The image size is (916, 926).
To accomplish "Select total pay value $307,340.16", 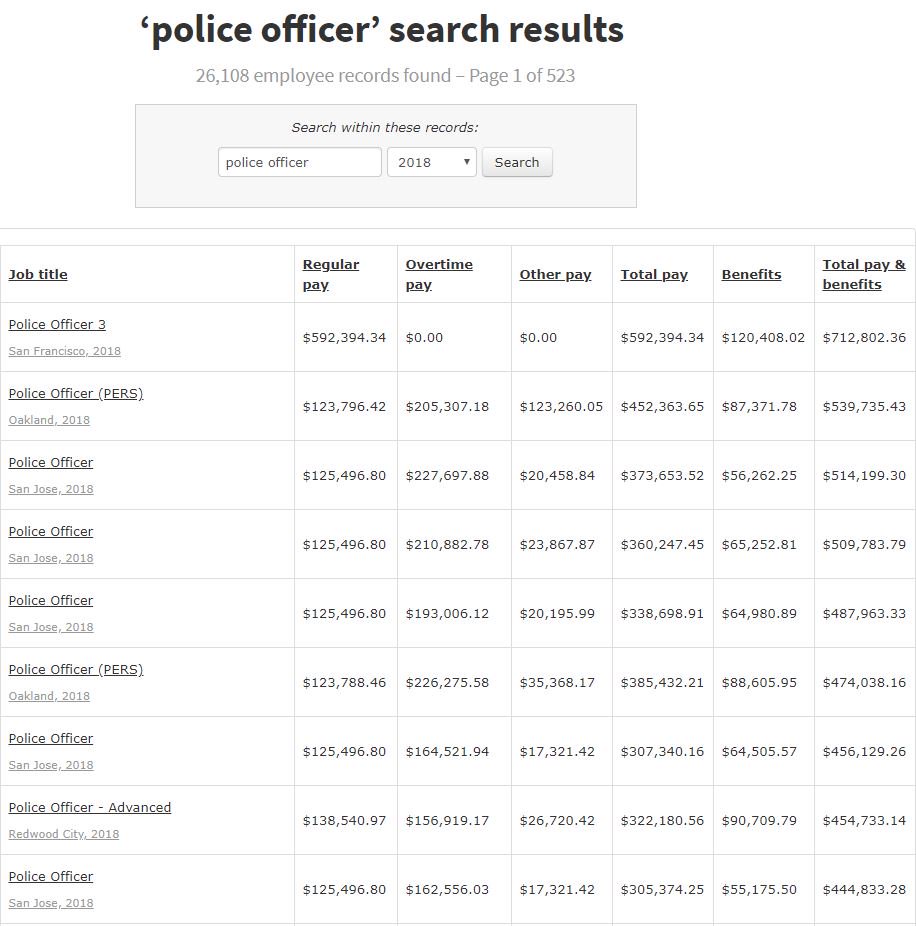I will (662, 751).
